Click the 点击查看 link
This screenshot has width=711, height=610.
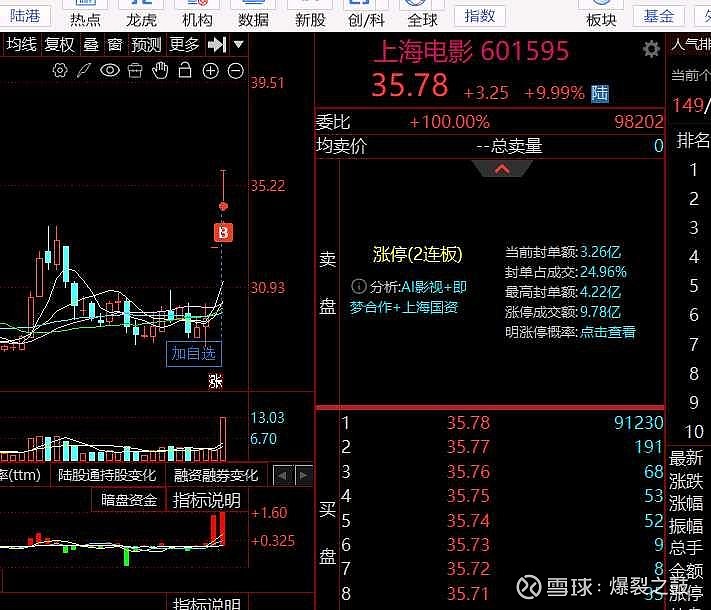click(x=608, y=332)
